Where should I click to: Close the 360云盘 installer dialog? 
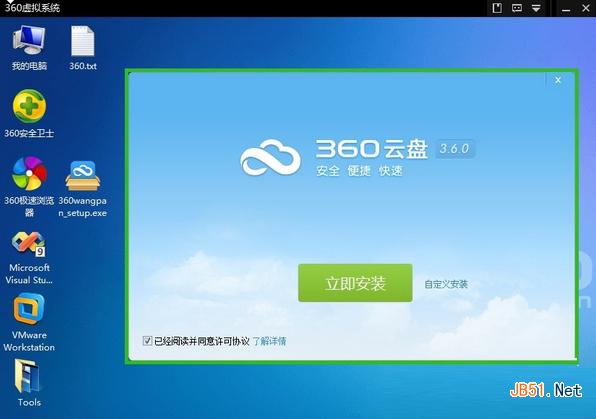pyautogui.click(x=558, y=80)
